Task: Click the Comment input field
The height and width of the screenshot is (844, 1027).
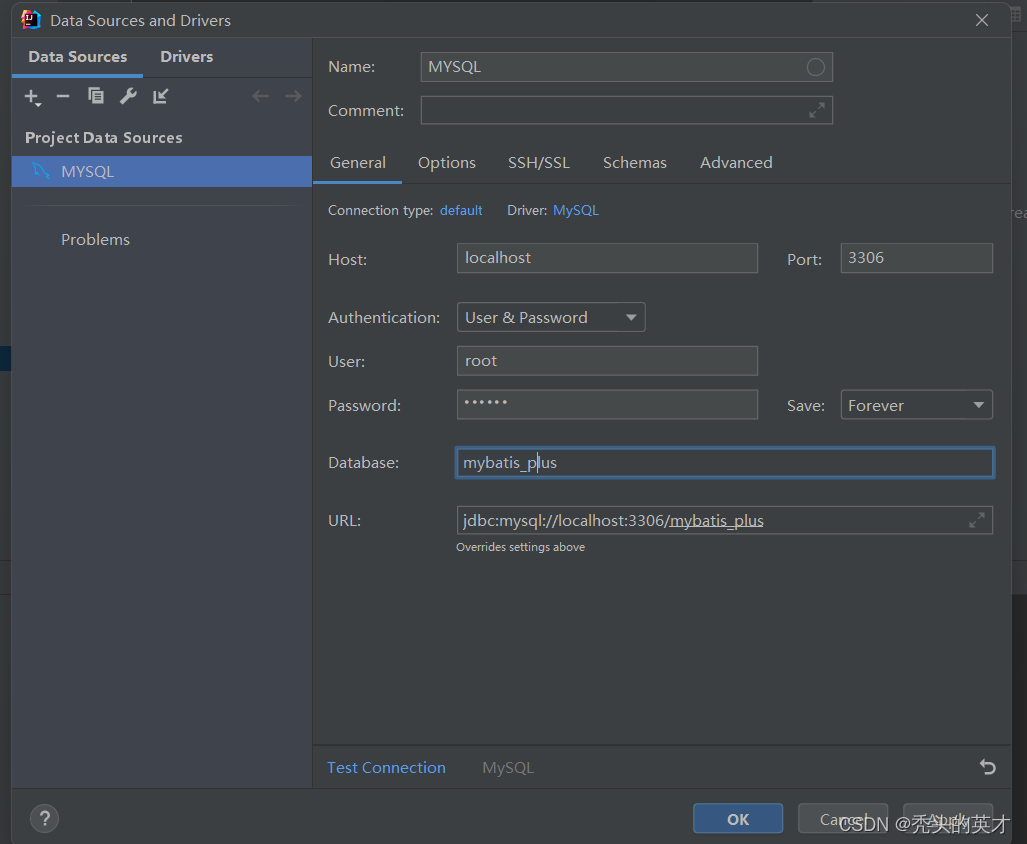Action: coord(626,110)
